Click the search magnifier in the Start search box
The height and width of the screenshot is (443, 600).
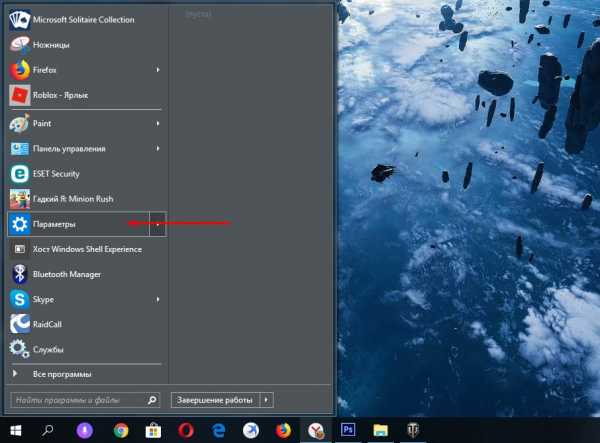click(152, 400)
